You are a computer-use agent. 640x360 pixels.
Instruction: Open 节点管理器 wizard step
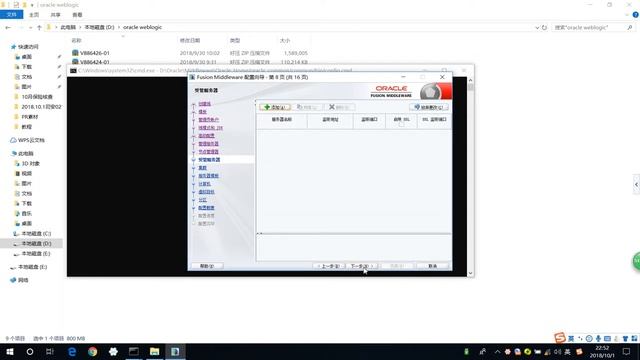point(208,151)
